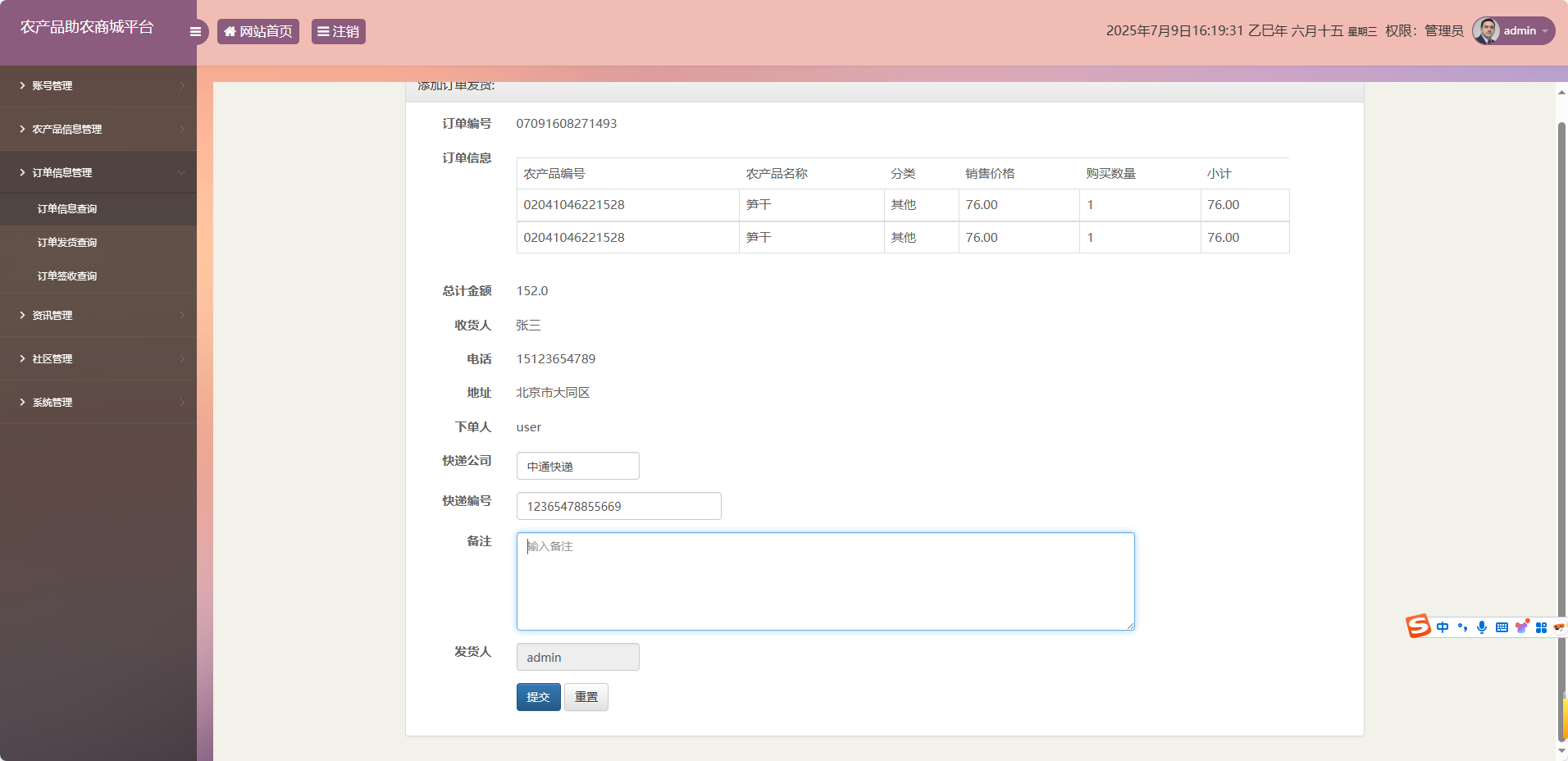Image resolution: width=1568 pixels, height=761 pixels.
Task: Click the 备注 remarks text area
Action: pyautogui.click(x=824, y=581)
